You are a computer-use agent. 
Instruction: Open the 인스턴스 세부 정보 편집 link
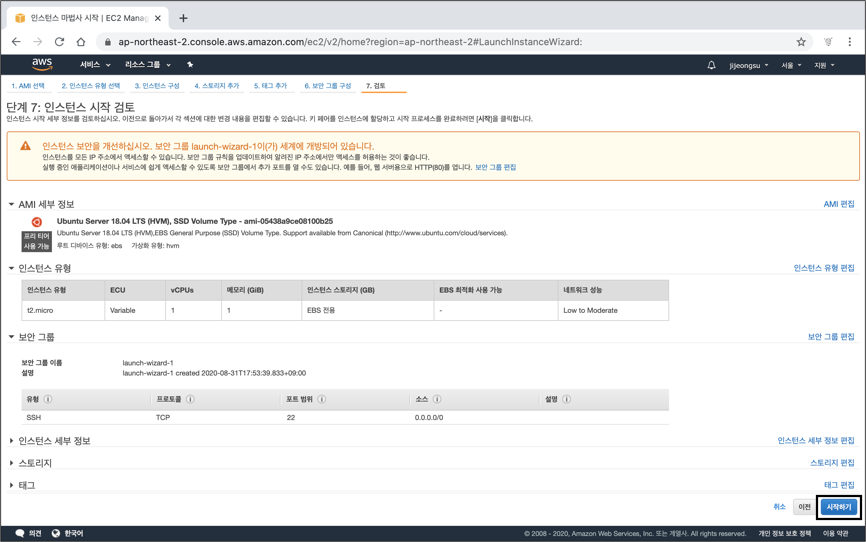point(816,440)
